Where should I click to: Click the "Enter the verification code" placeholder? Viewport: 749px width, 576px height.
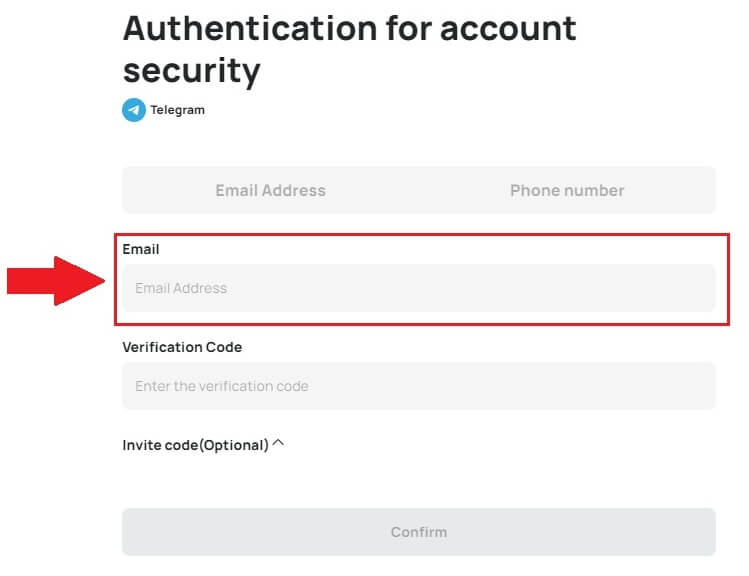[222, 386]
